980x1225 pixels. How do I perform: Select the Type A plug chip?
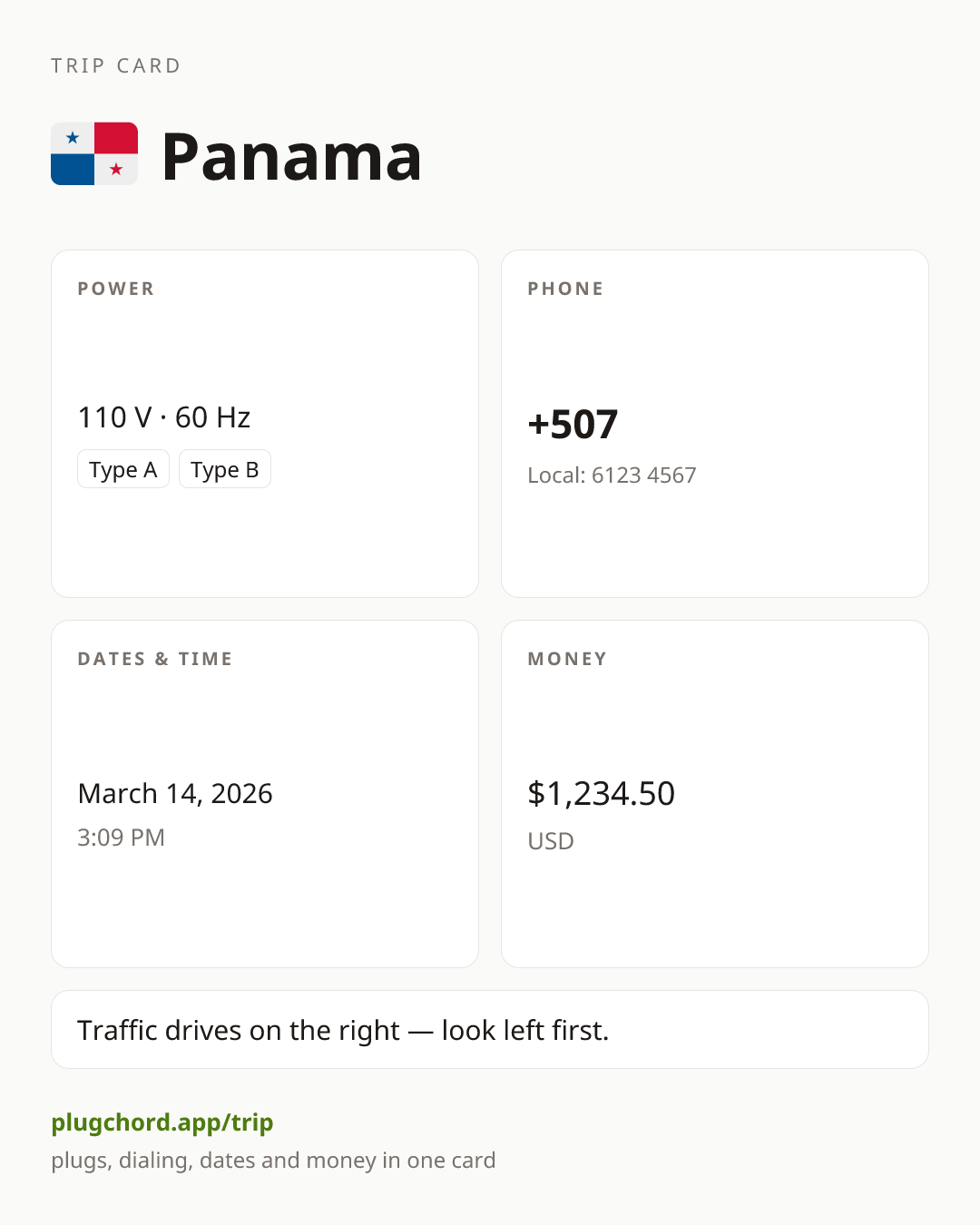(123, 469)
